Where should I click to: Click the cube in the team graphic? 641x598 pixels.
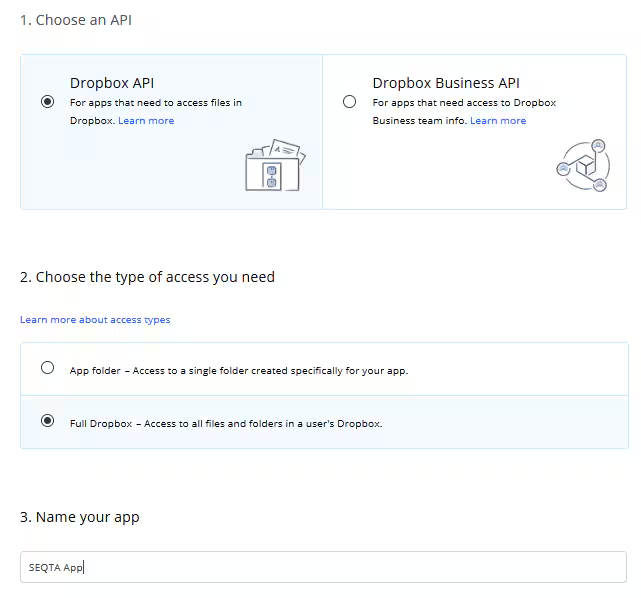(x=586, y=166)
